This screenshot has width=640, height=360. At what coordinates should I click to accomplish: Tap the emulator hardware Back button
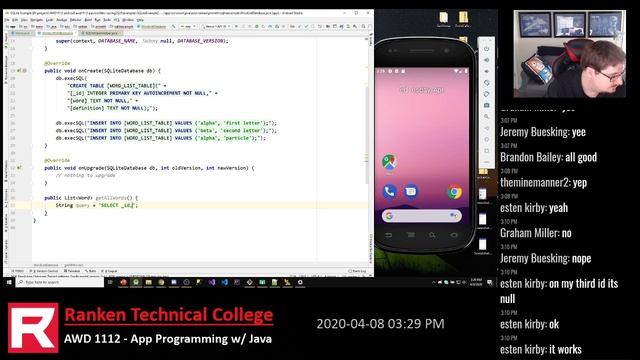pos(389,235)
